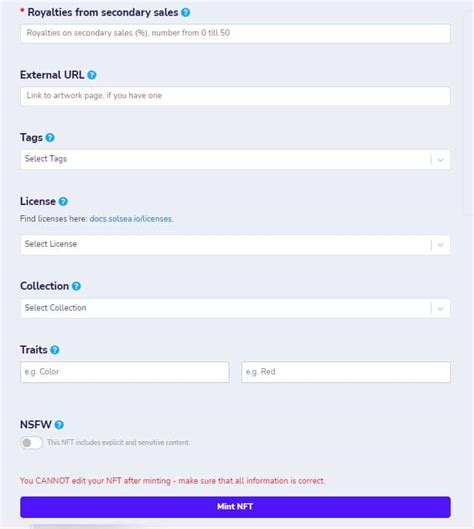Click the Collection question mark icon

coord(77,286)
